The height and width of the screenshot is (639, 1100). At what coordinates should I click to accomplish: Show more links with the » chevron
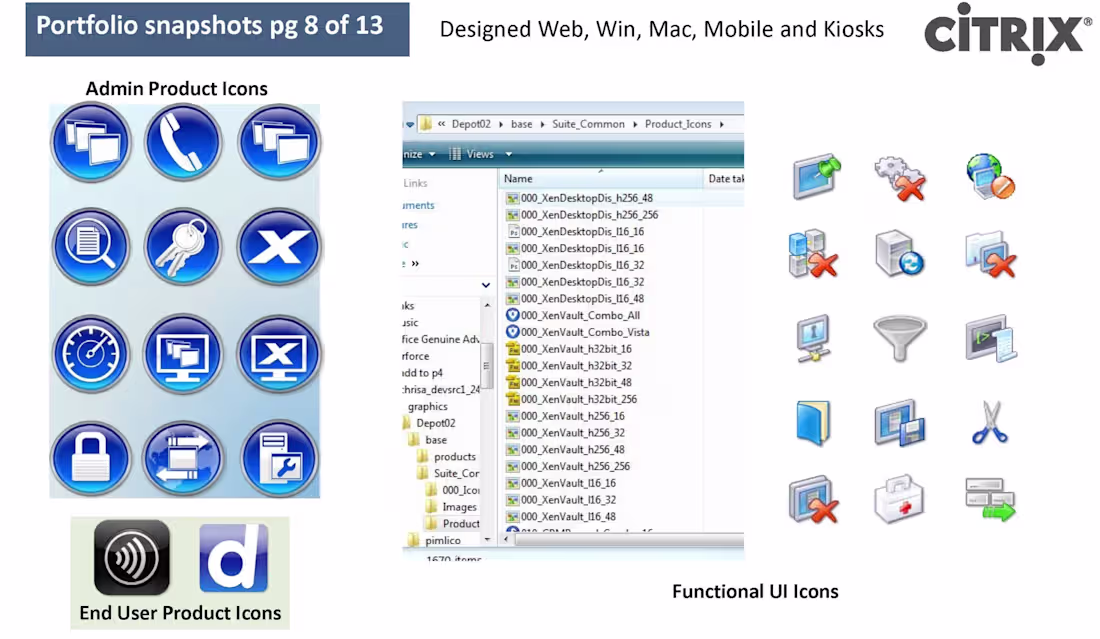(415, 264)
